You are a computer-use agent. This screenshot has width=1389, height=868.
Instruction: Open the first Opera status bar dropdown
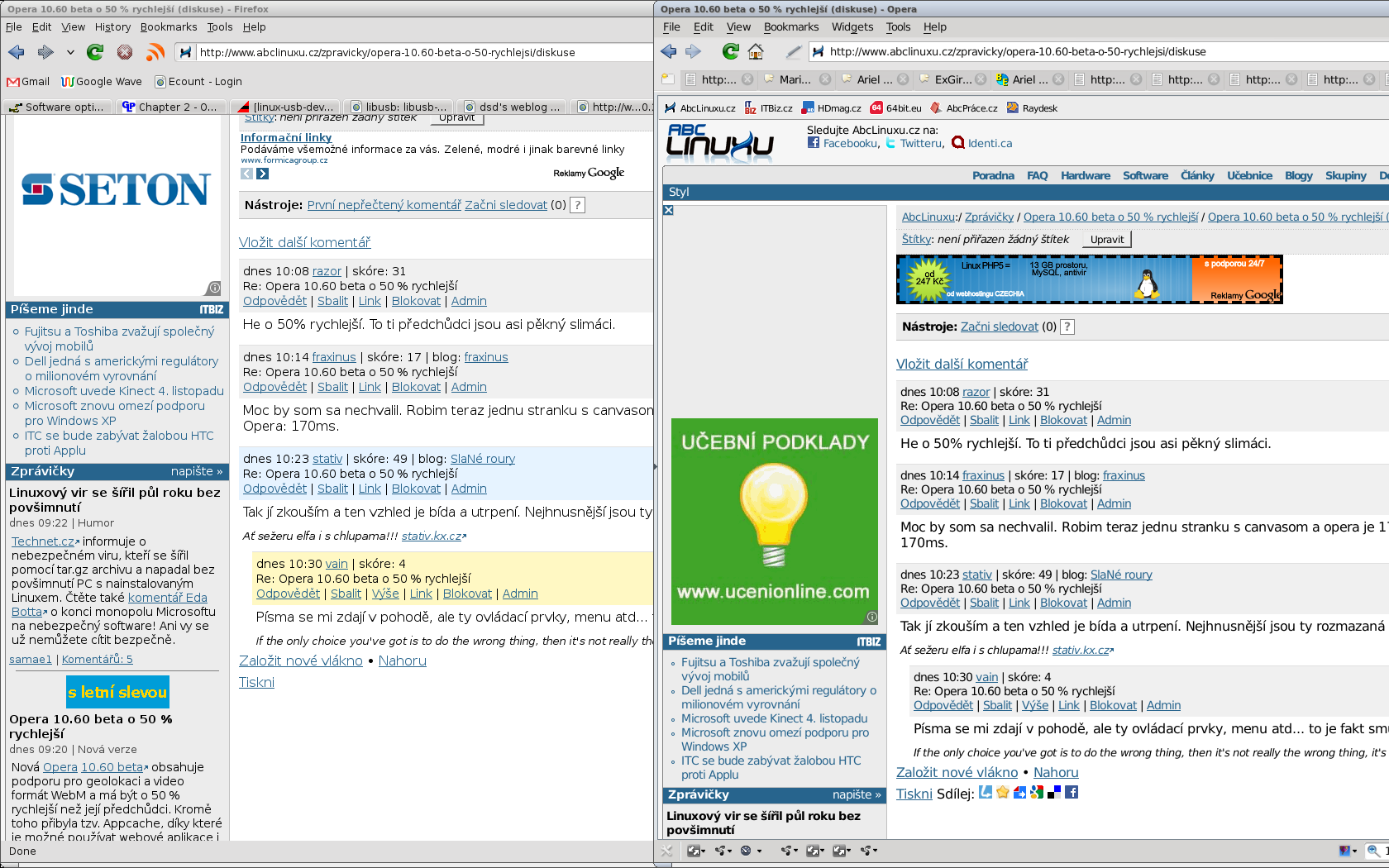click(696, 850)
